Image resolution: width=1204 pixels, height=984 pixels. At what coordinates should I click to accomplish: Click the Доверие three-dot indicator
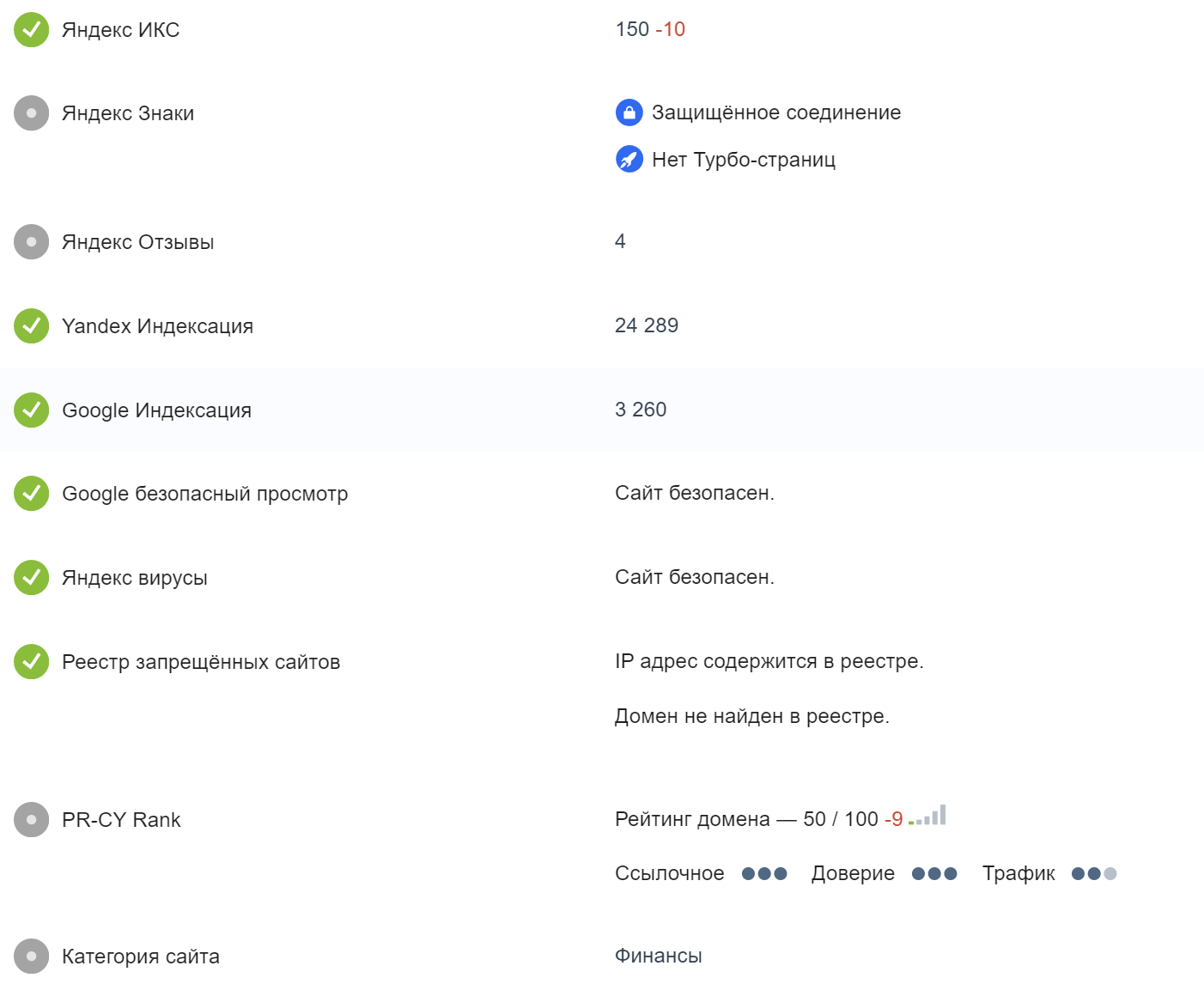[934, 874]
